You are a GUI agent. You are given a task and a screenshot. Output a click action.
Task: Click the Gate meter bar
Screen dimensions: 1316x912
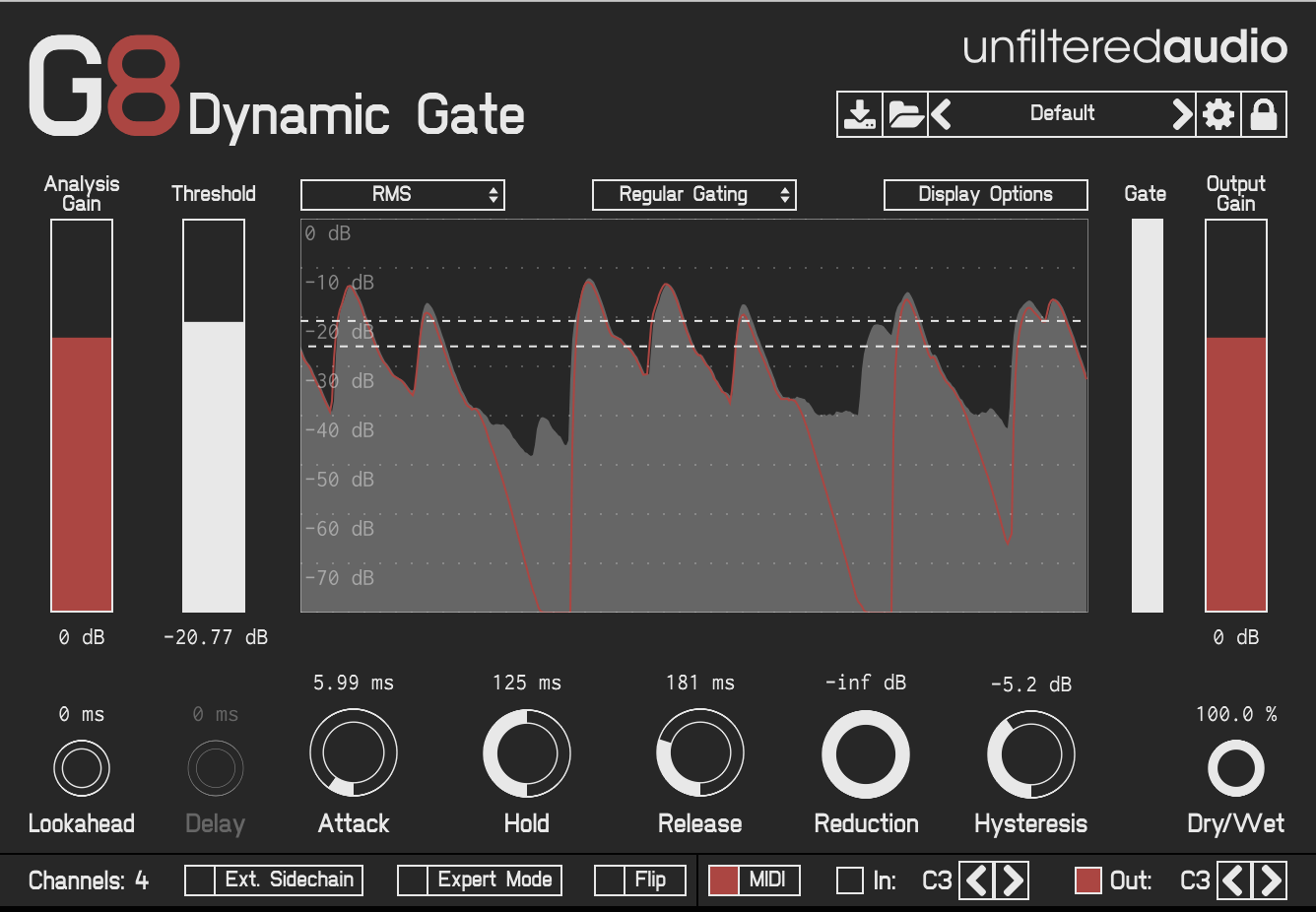(x=1148, y=416)
